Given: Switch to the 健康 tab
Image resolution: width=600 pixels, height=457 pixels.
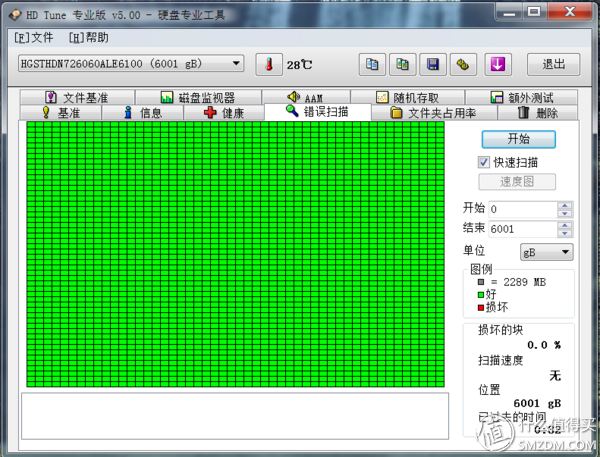Looking at the screenshot, I should pos(224,113).
